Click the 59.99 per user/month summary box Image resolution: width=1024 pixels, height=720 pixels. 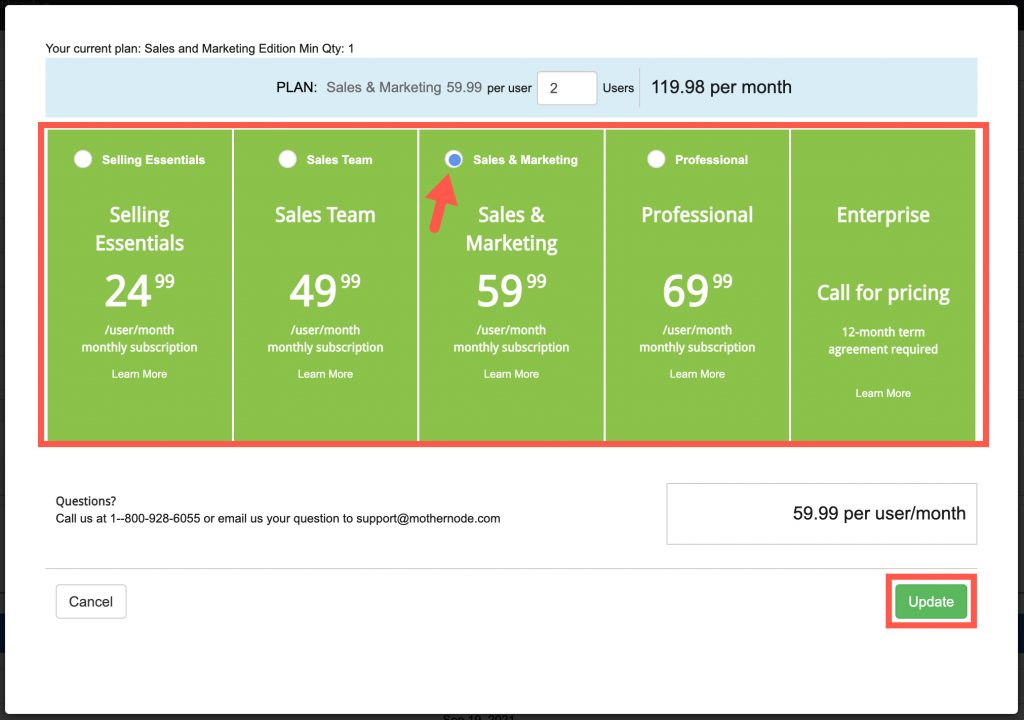click(821, 514)
